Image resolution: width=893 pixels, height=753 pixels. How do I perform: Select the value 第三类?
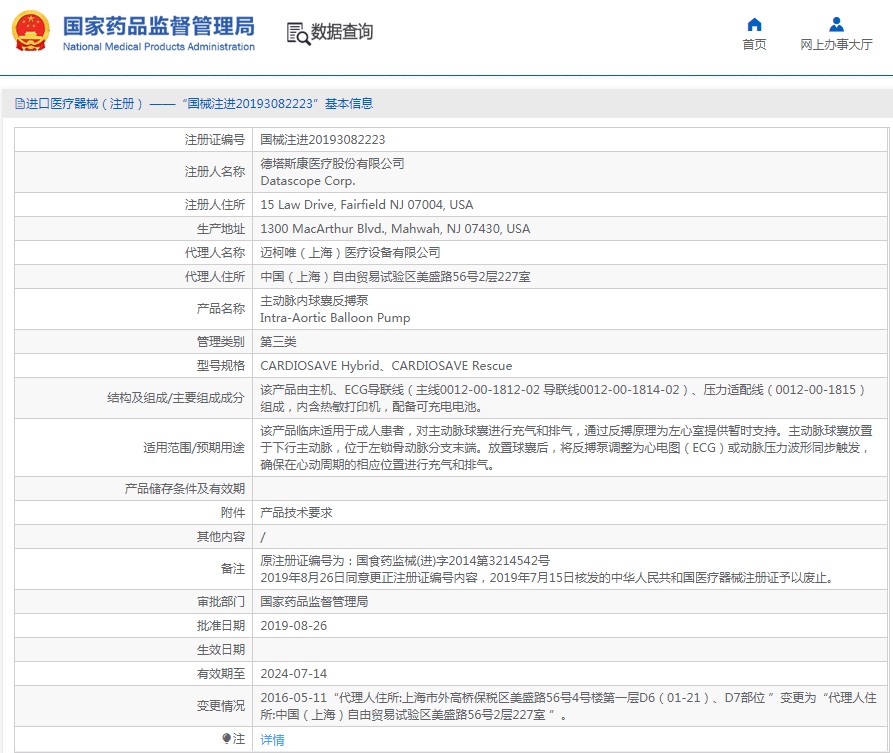pos(278,341)
